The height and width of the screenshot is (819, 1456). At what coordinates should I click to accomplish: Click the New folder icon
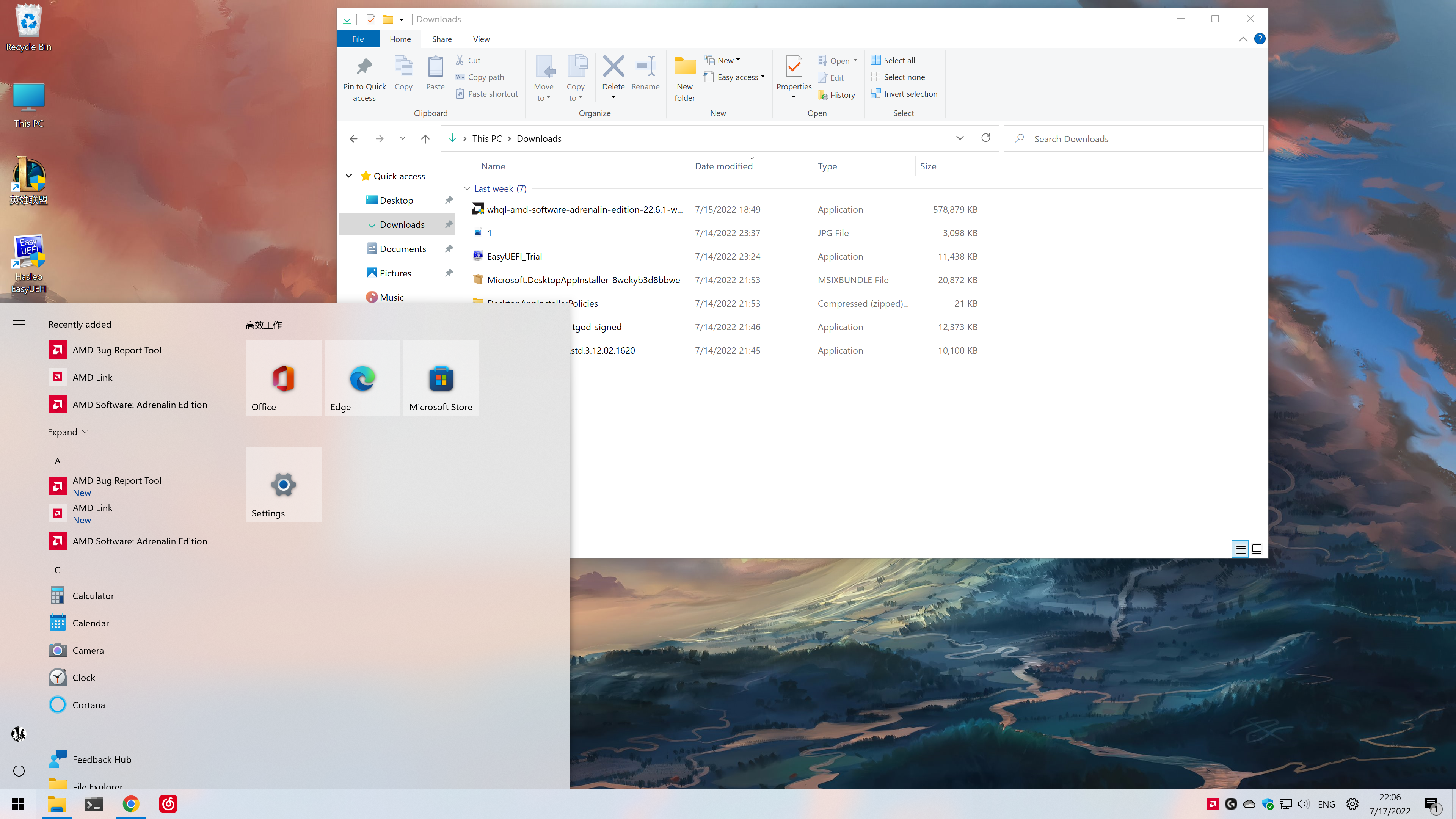point(684,67)
